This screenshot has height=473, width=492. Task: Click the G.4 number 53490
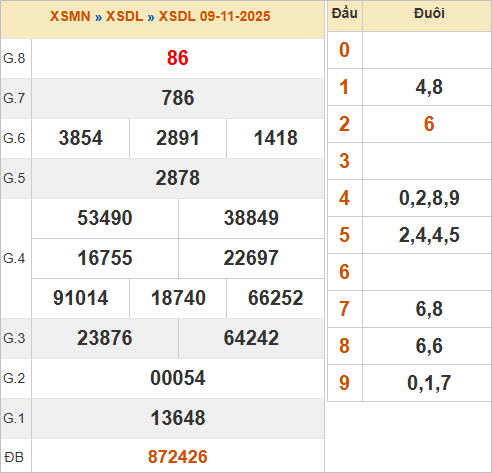coord(105,218)
